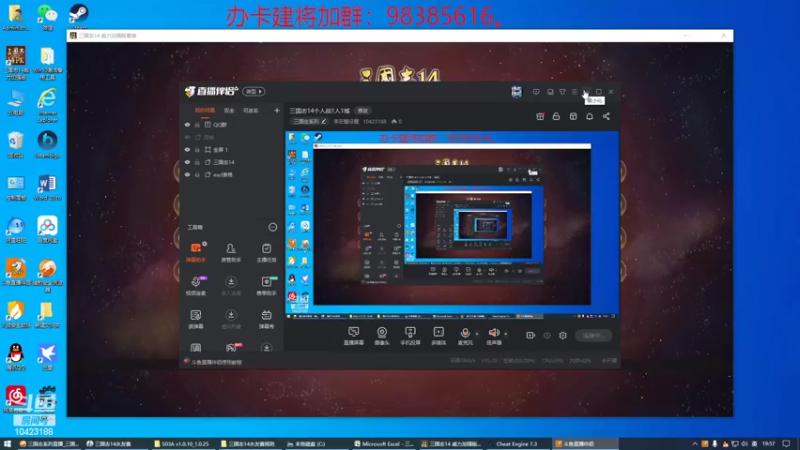800x450 pixels.
Task: Open the Word 2016 desktop shortcut
Action: [x=47, y=187]
